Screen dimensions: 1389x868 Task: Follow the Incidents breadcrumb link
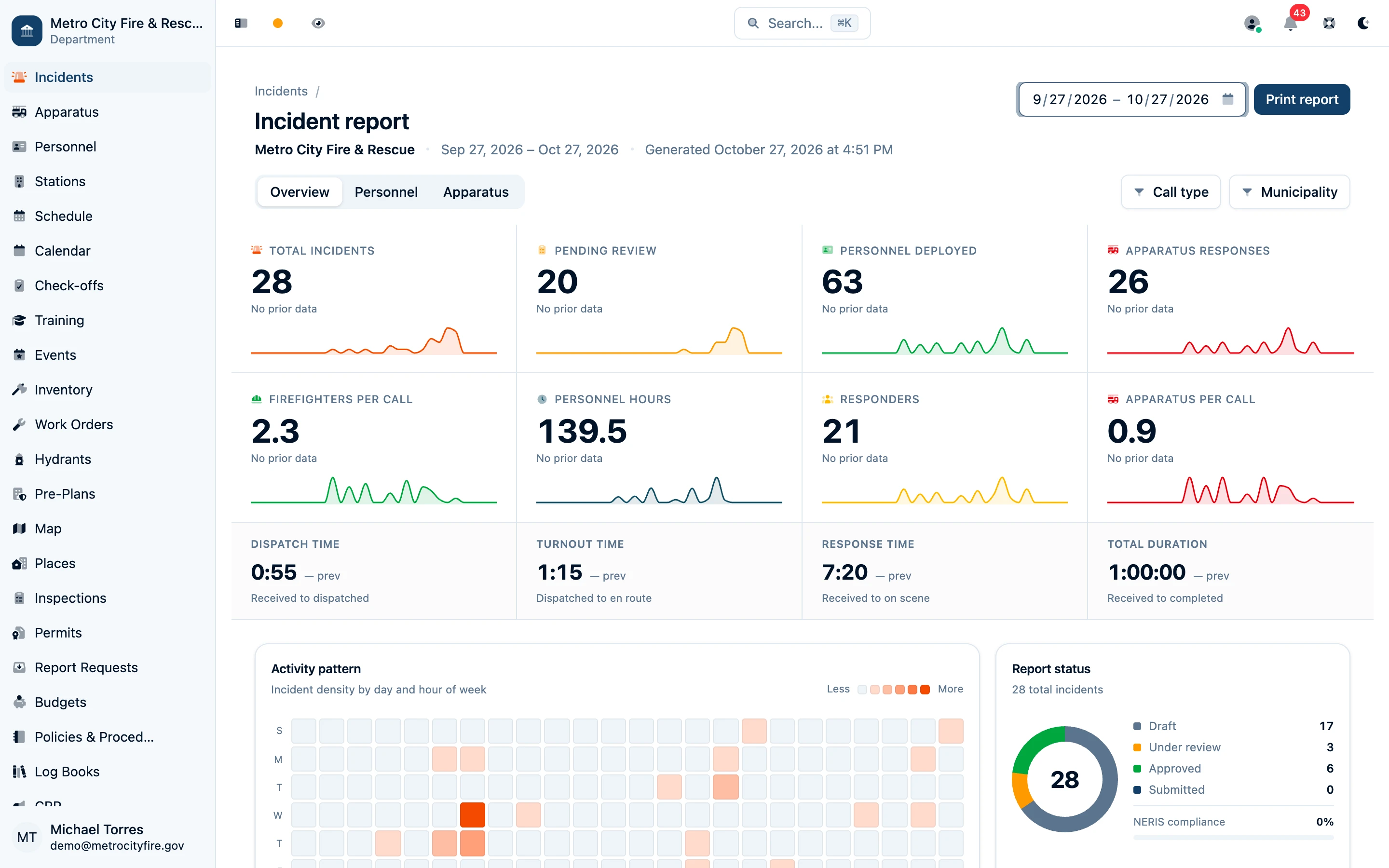pos(281,91)
